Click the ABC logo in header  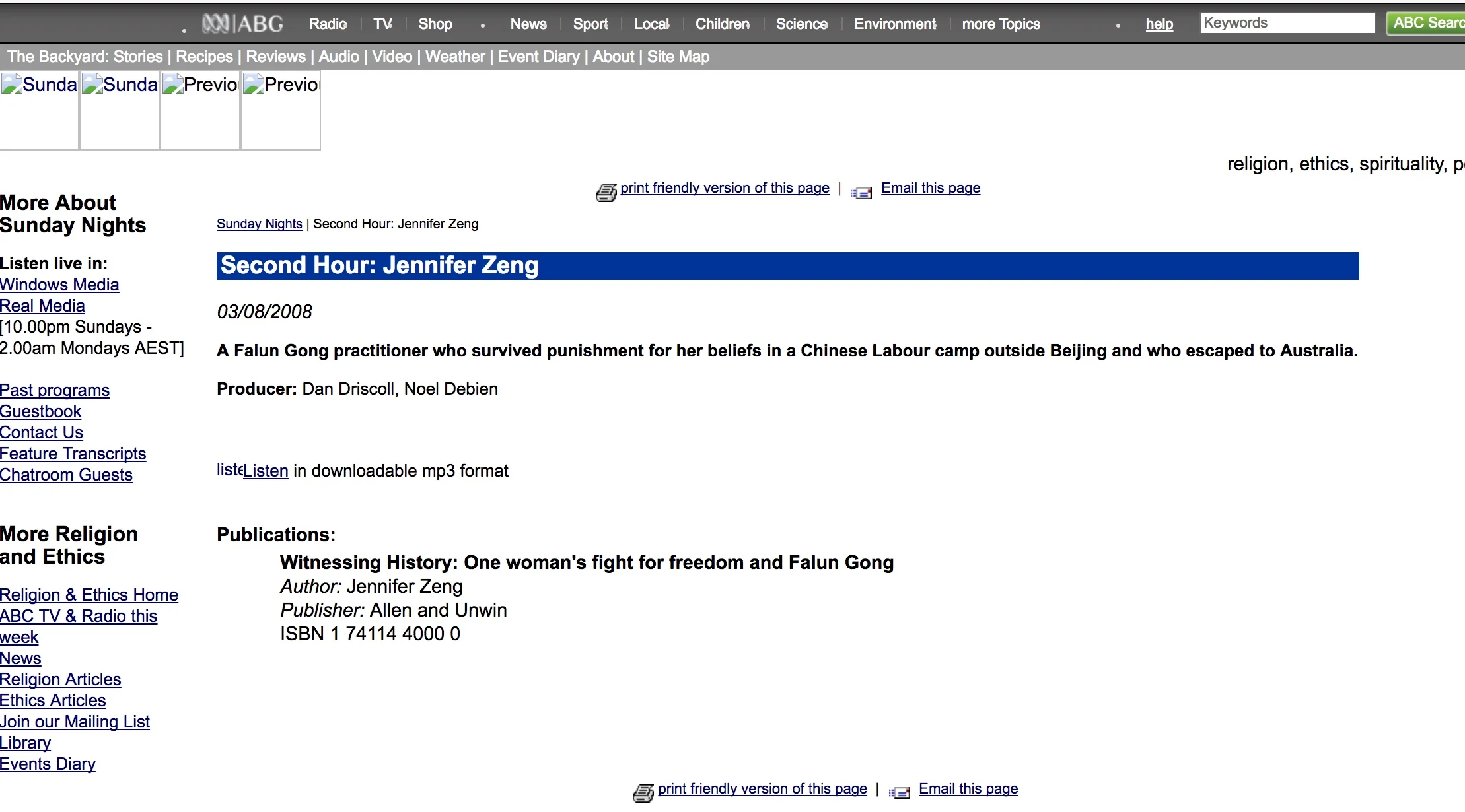click(x=242, y=24)
